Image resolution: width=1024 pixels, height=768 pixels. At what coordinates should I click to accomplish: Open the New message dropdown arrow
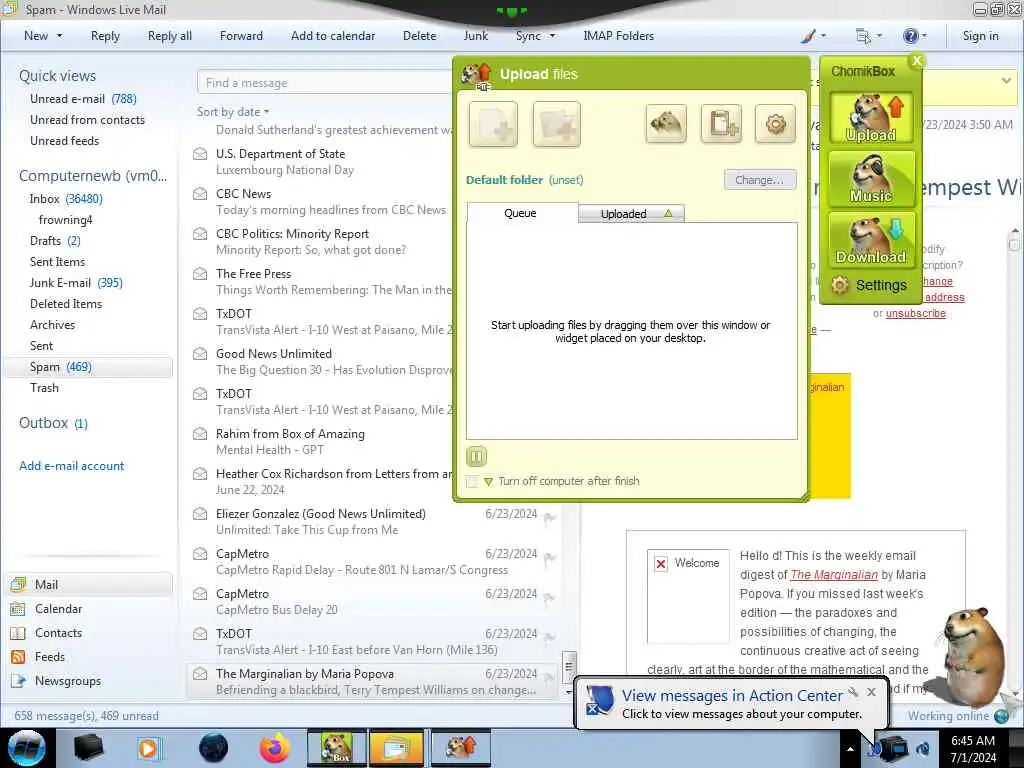tap(59, 36)
